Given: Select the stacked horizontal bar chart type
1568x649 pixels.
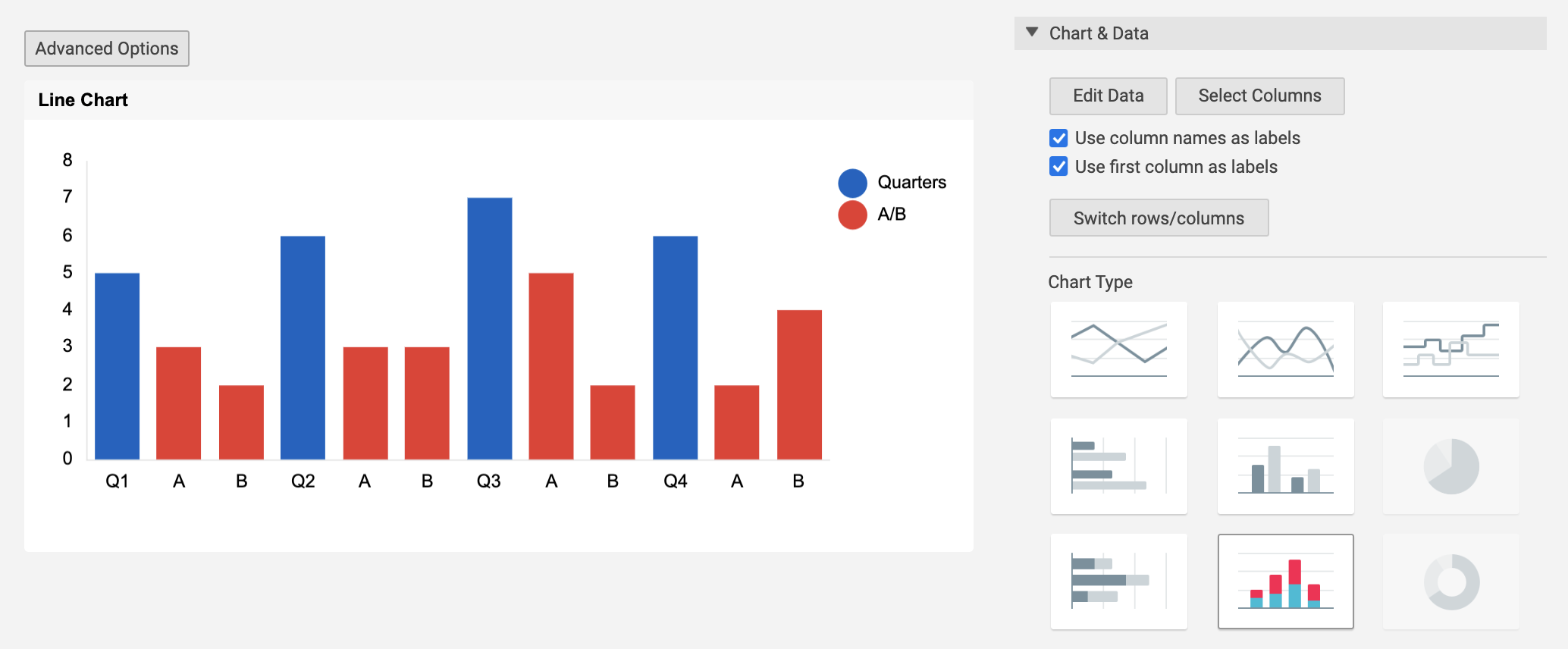Looking at the screenshot, I should tap(1118, 581).
